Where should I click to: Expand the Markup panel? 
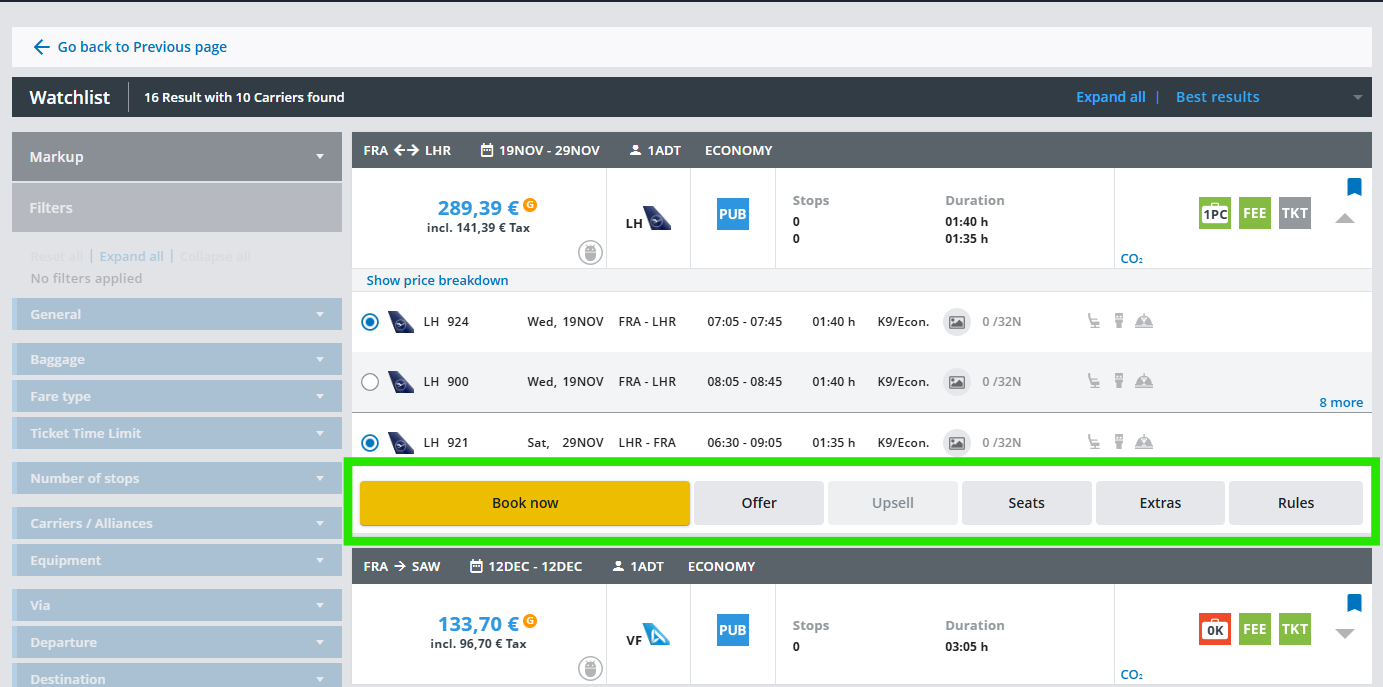[x=177, y=157]
